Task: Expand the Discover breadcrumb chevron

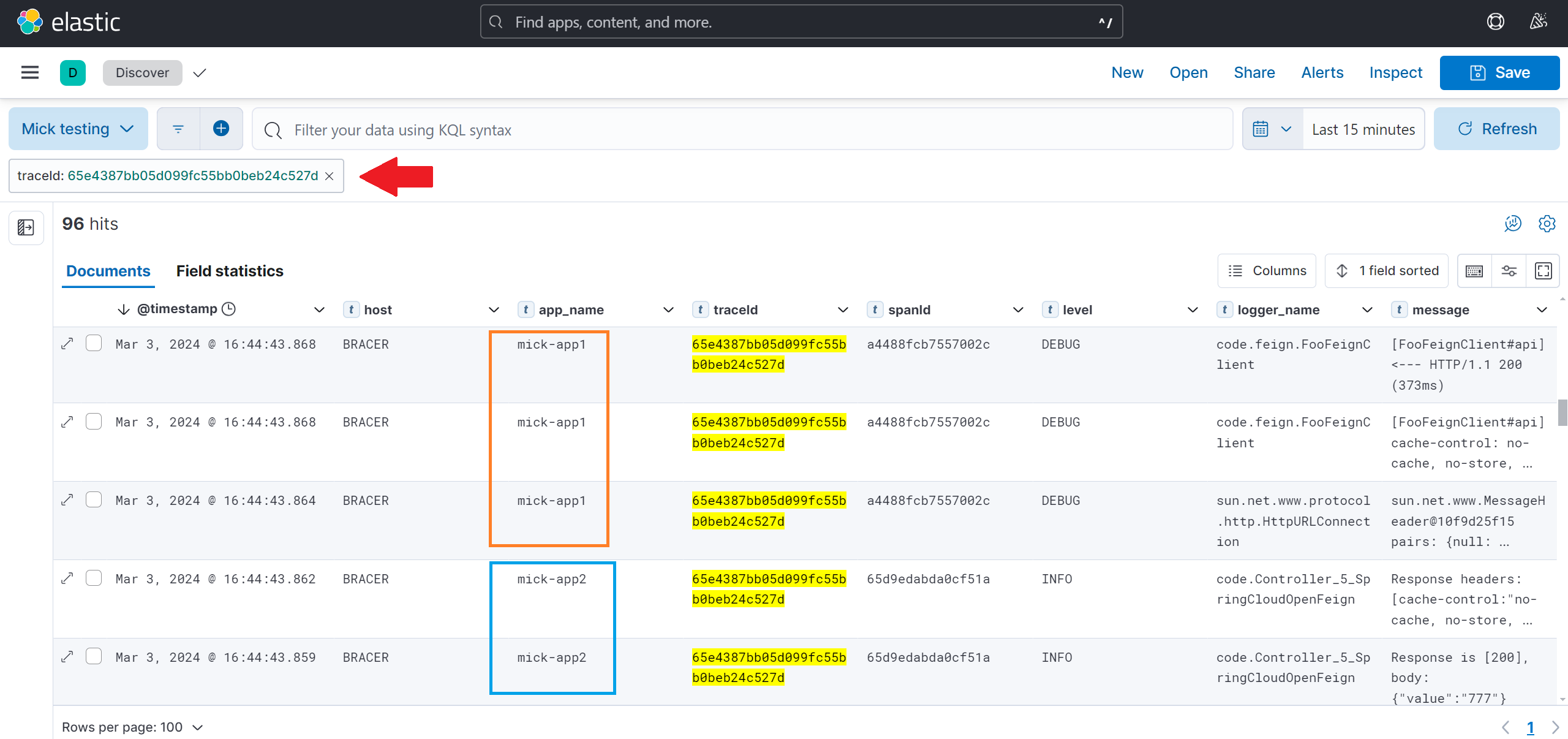Action: (x=200, y=73)
